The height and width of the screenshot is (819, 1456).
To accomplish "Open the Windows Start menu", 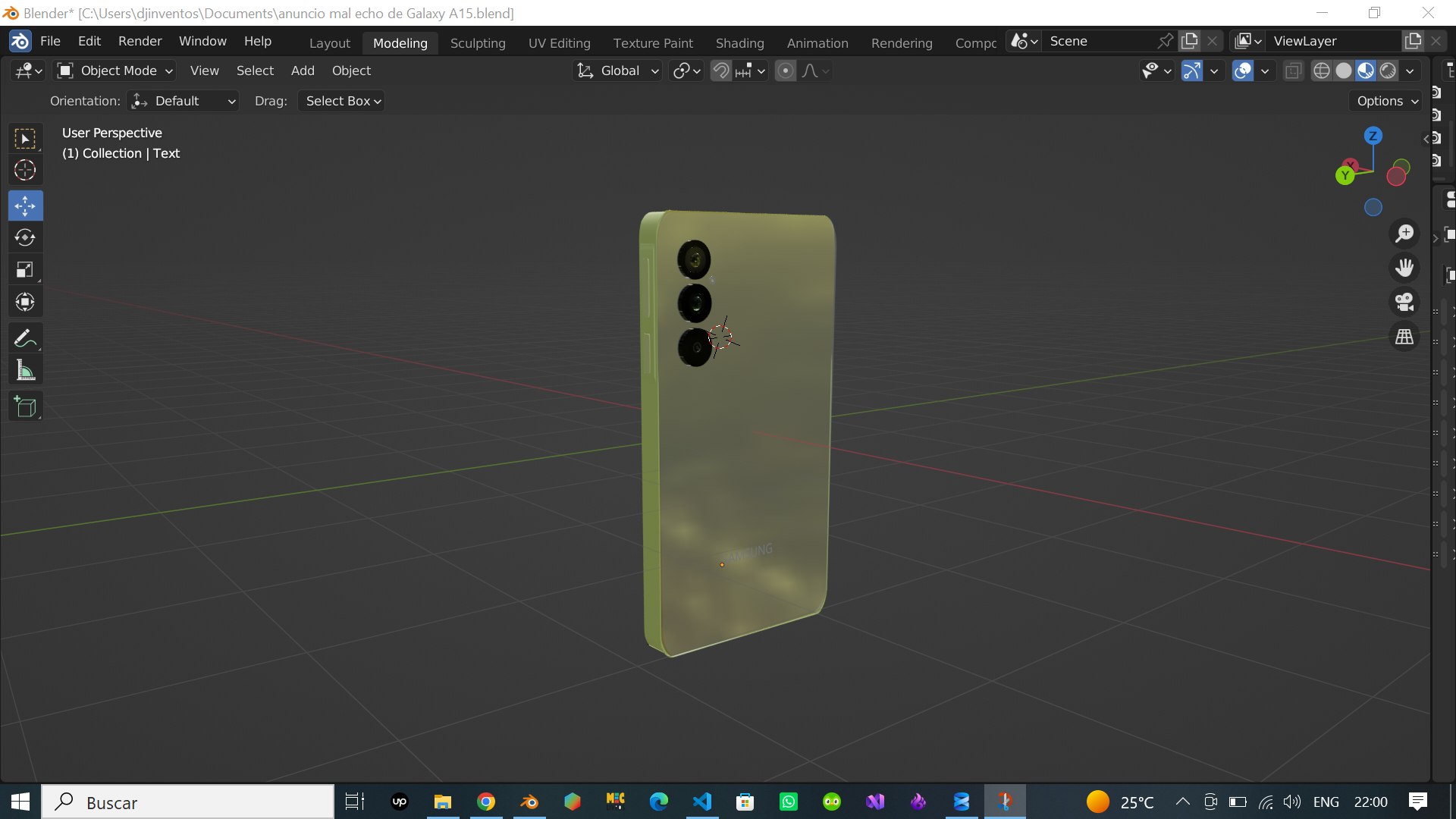I will coord(20,802).
